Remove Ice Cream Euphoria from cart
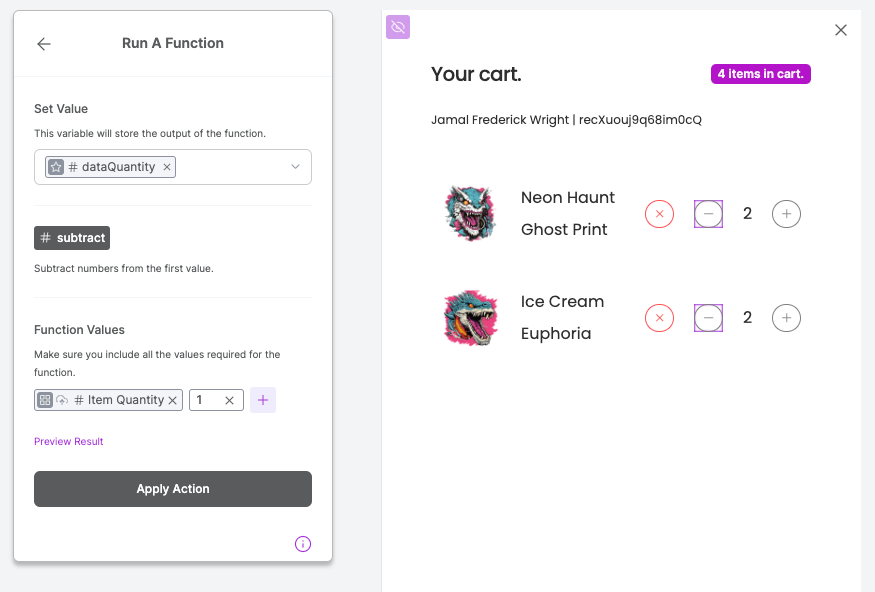The height and width of the screenshot is (592, 875). (x=659, y=318)
